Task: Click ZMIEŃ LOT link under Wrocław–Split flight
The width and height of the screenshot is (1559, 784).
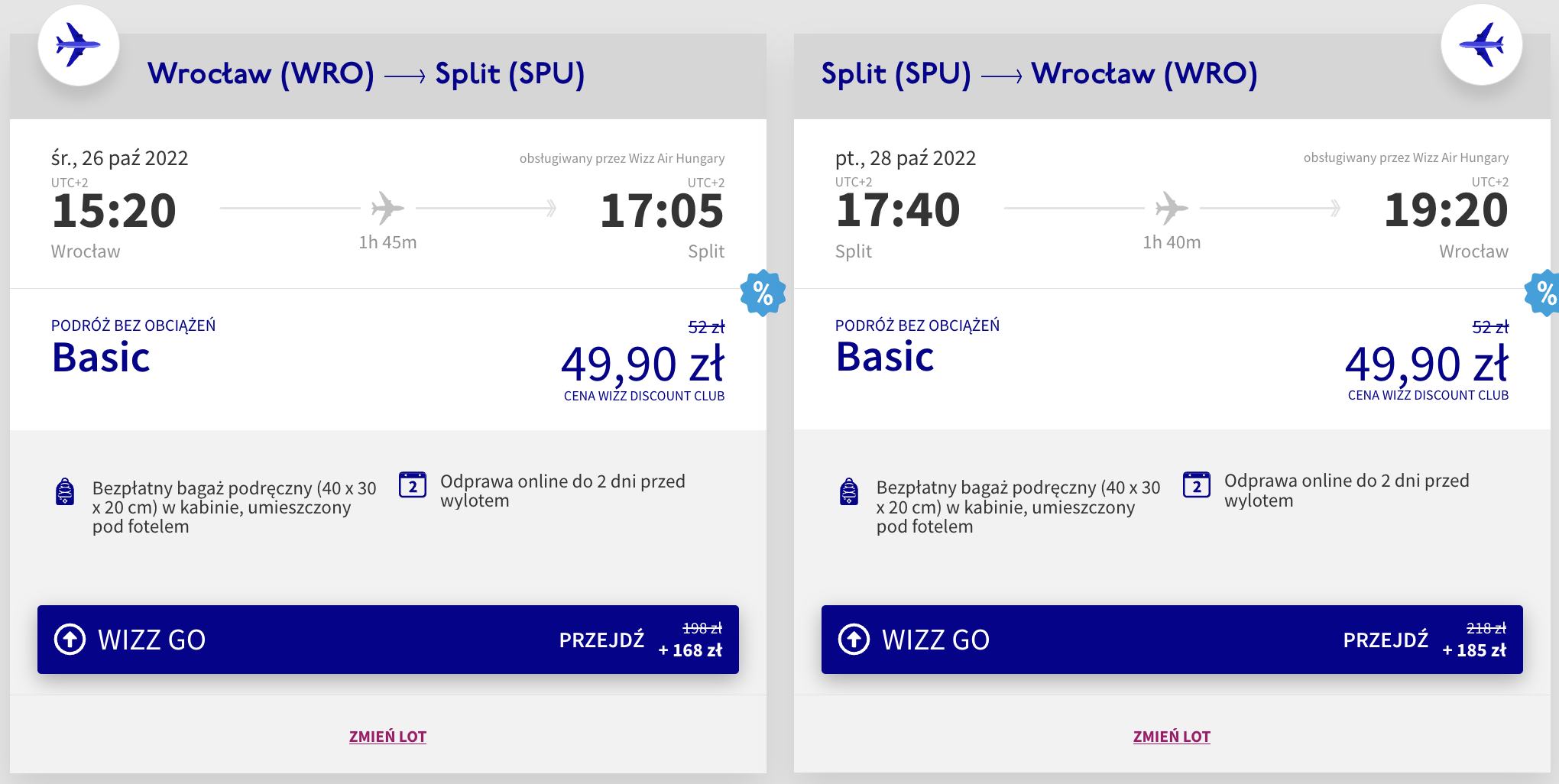Action: [387, 737]
